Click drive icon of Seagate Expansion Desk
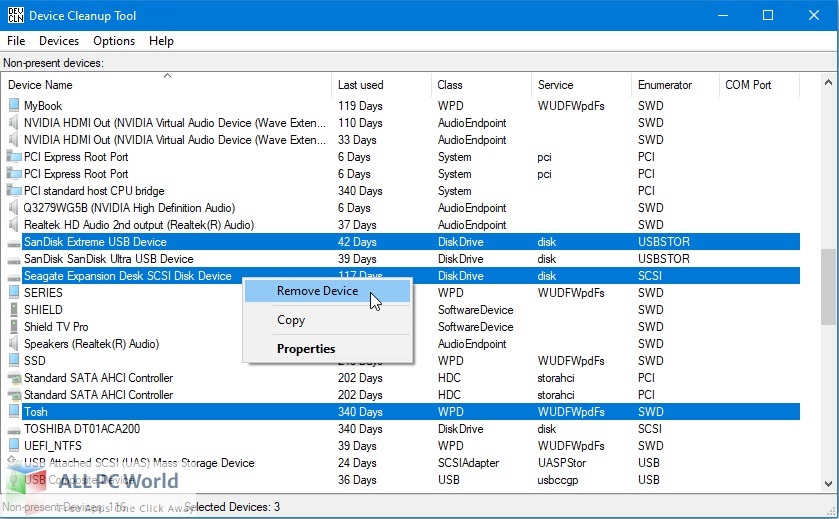This screenshot has height=519, width=839. coord(14,277)
